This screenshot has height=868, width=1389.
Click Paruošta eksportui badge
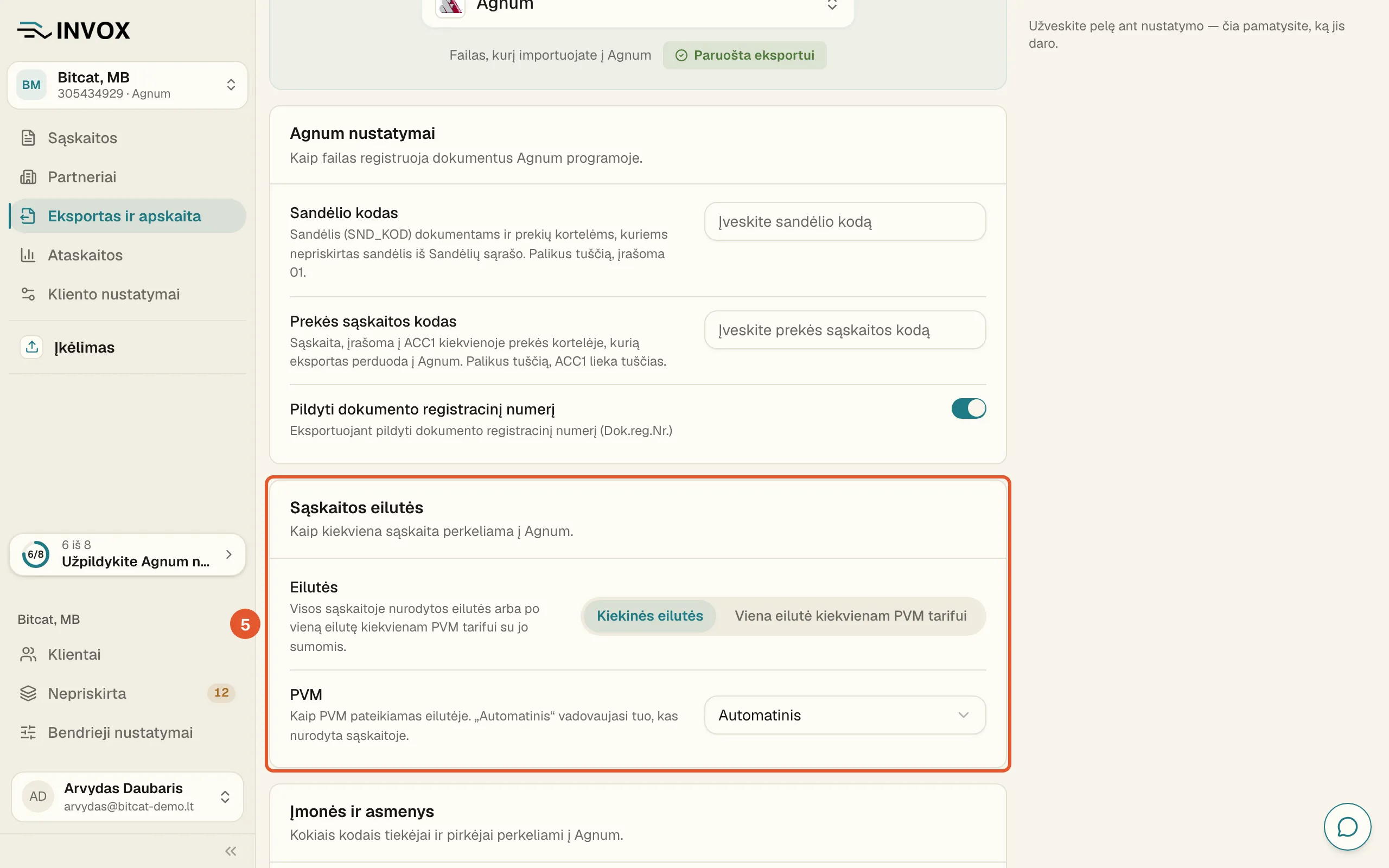coord(744,55)
